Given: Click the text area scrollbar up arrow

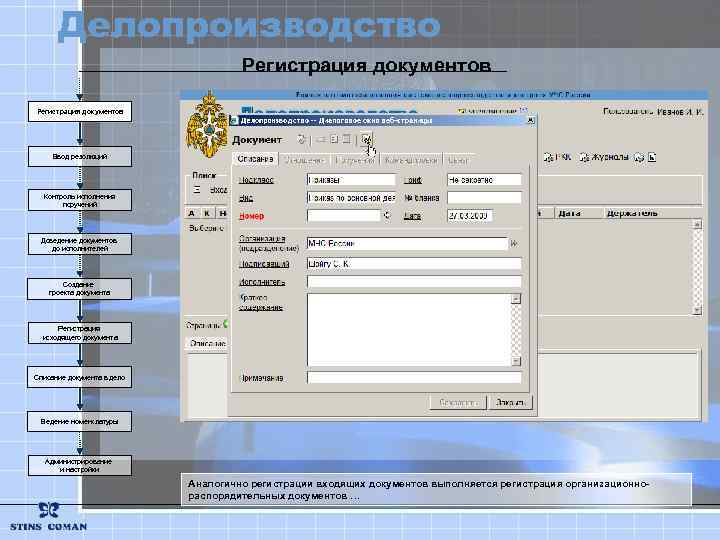Looking at the screenshot, I should point(516,298).
